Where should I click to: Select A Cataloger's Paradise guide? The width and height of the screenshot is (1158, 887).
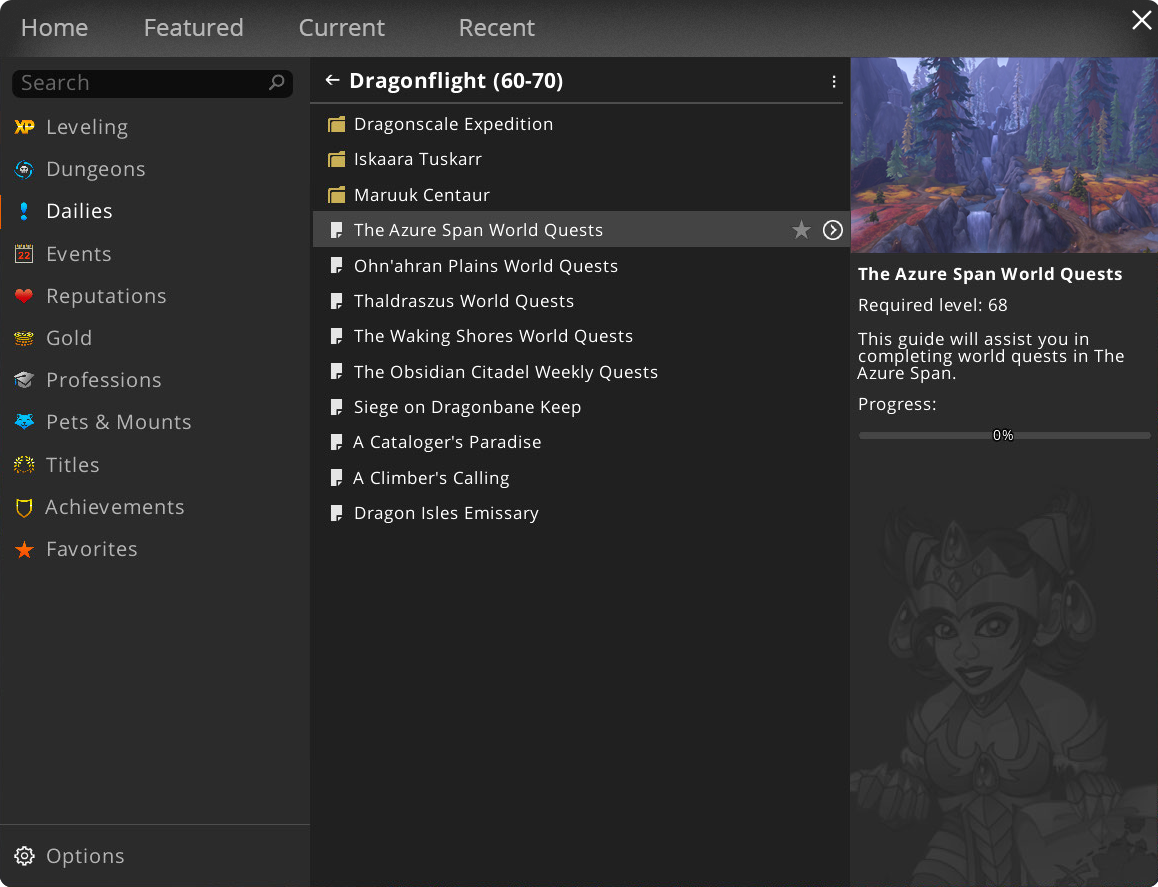(x=579, y=442)
